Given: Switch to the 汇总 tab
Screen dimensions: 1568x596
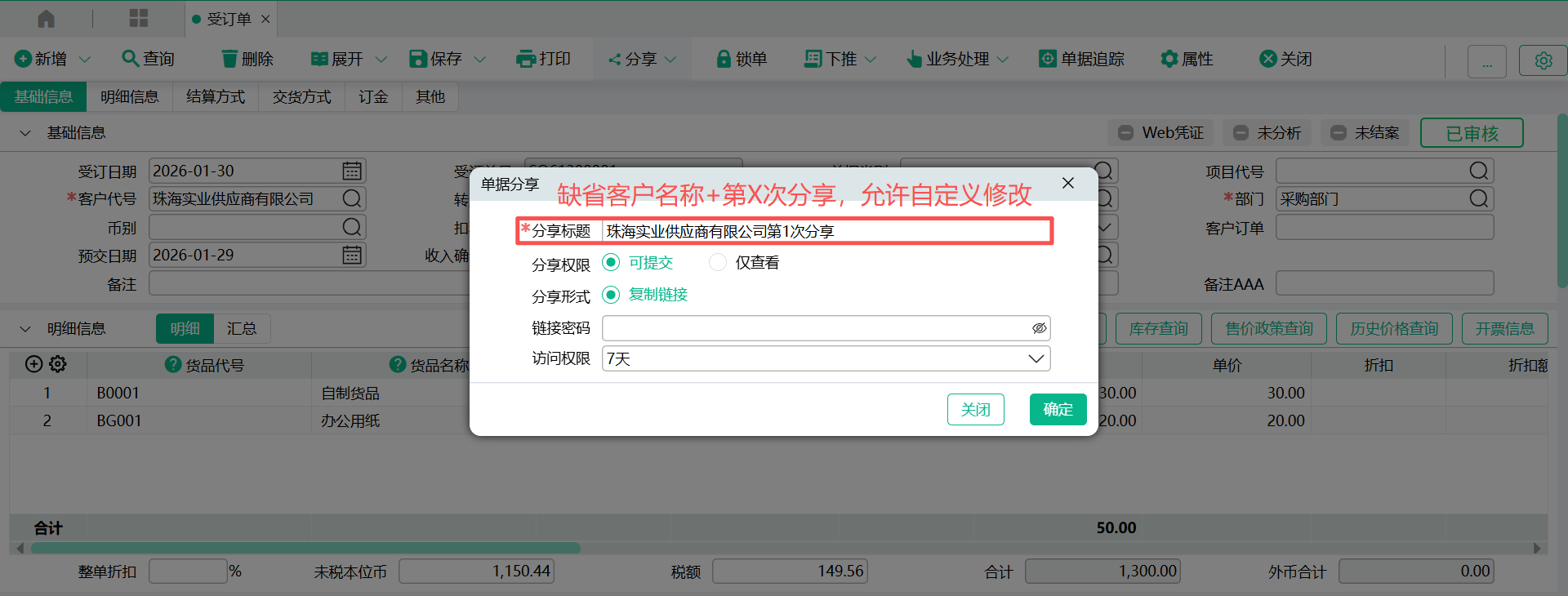Looking at the screenshot, I should pyautogui.click(x=242, y=329).
